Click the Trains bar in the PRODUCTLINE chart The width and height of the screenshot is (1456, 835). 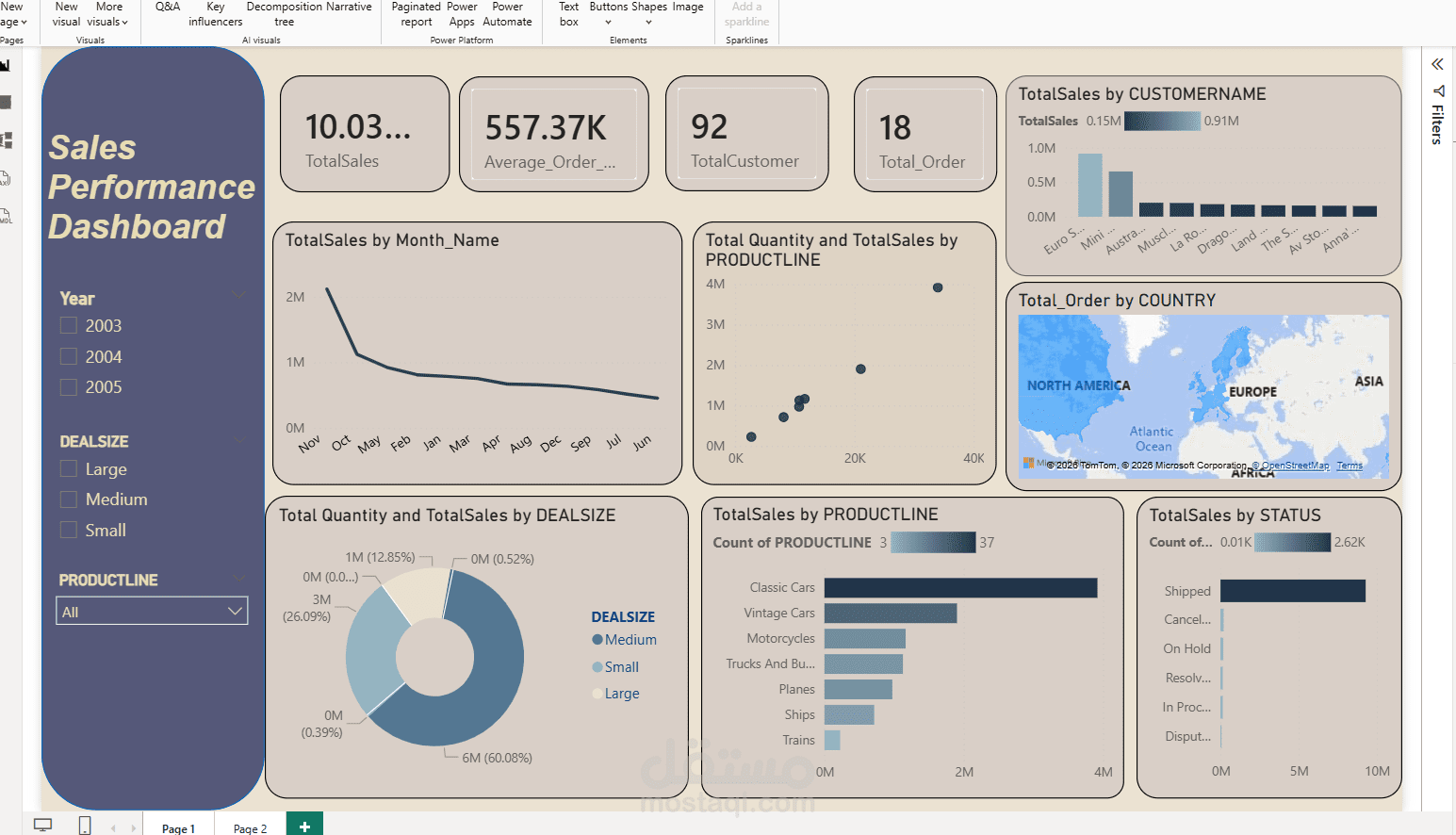coord(832,740)
